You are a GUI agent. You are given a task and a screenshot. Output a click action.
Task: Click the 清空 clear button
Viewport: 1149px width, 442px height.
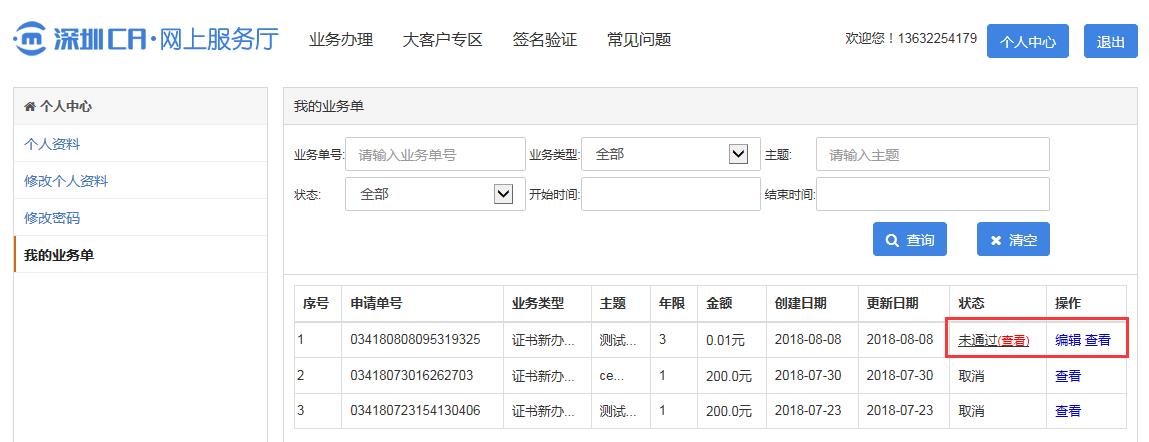(1013, 240)
